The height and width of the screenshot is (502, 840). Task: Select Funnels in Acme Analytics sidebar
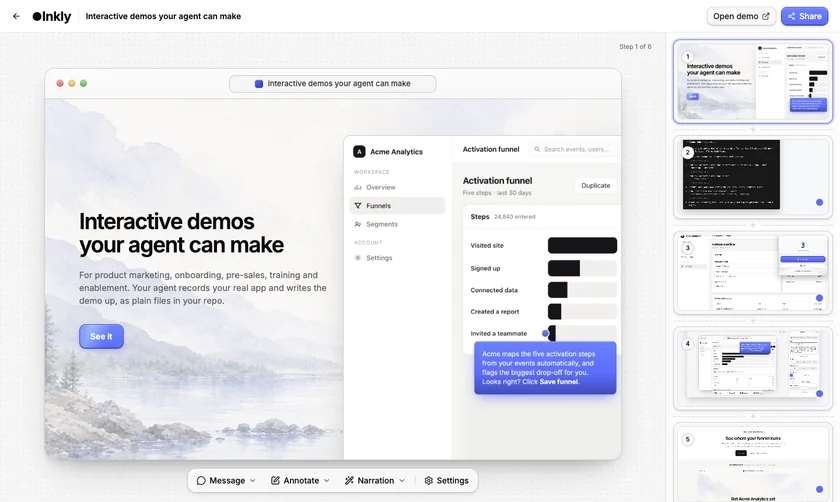click(397, 206)
